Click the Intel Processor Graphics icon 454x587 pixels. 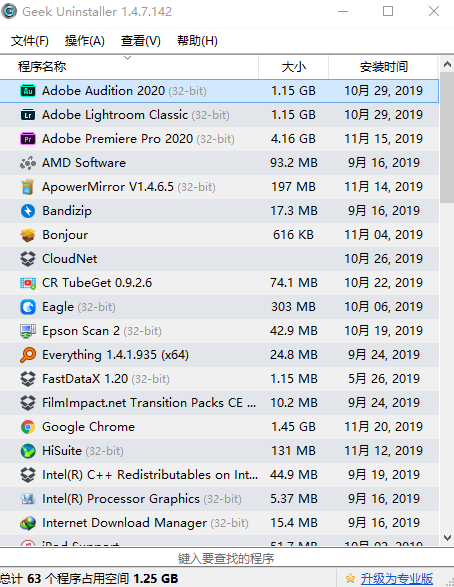click(28, 498)
